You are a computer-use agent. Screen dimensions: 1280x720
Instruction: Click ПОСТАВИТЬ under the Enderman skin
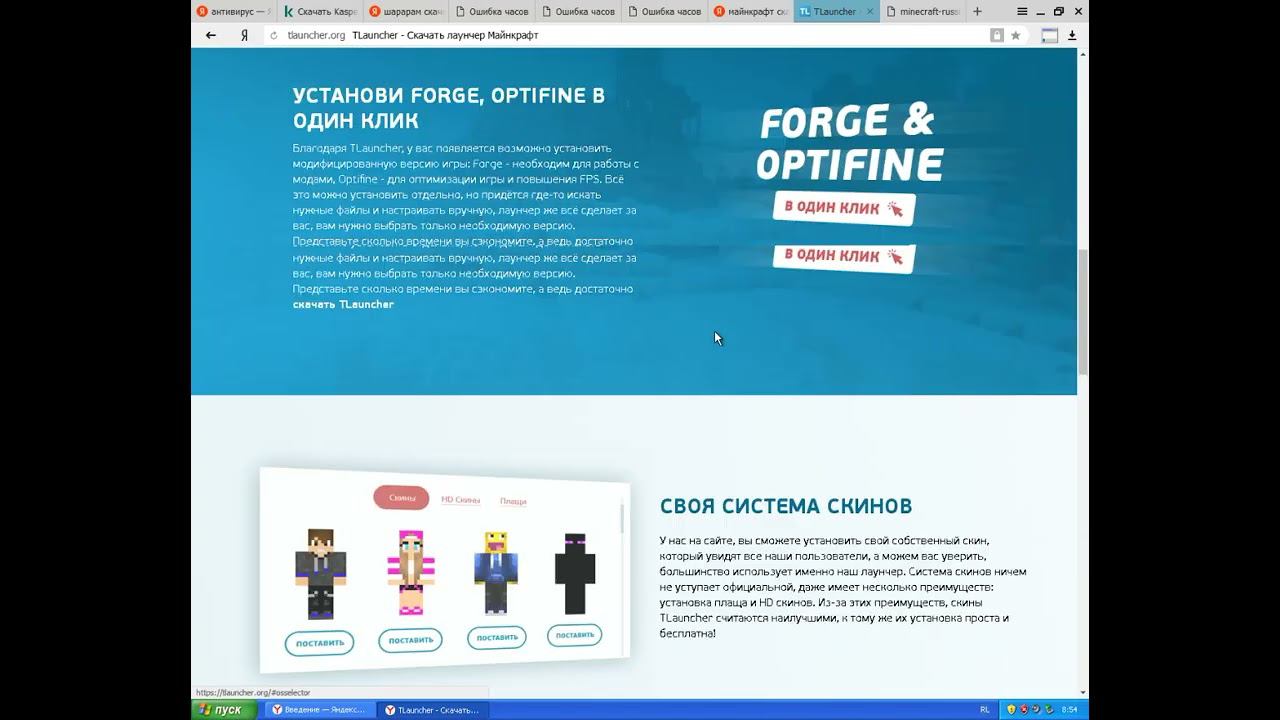point(574,635)
